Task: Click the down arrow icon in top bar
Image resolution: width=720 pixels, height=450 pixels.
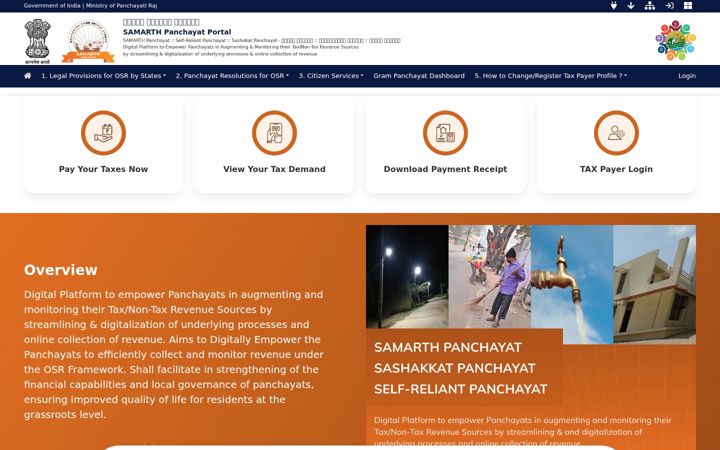Action: [x=631, y=6]
